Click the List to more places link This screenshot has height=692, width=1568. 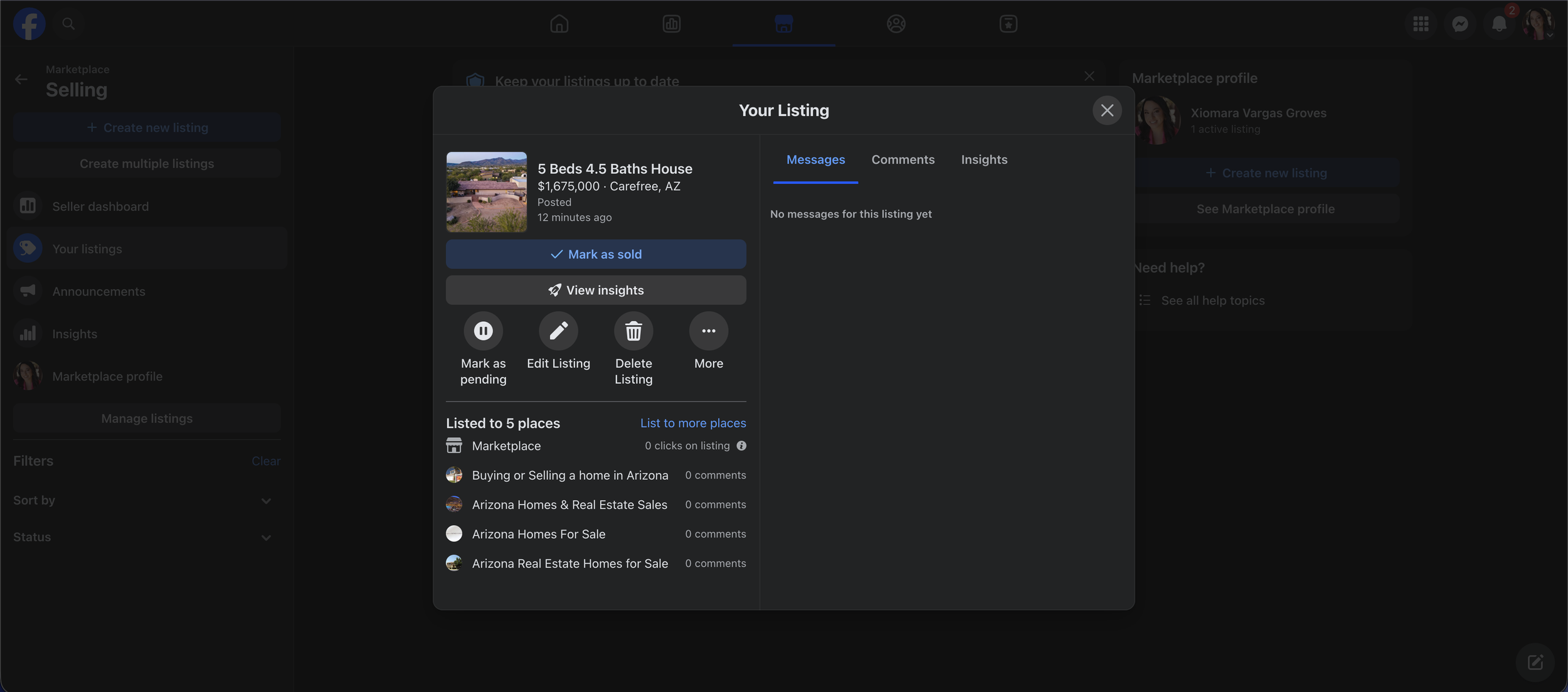point(693,423)
